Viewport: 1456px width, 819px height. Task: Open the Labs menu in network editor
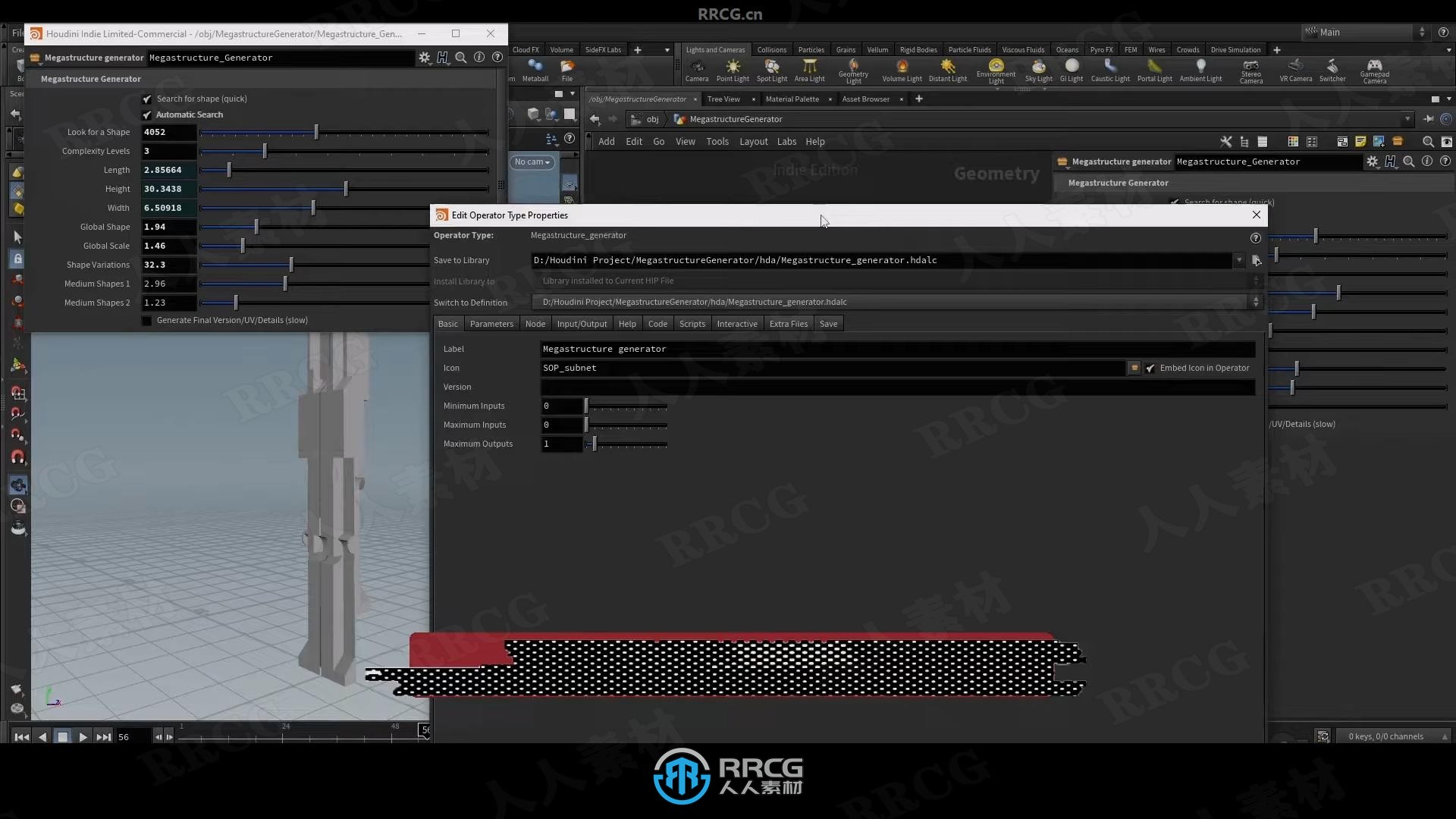click(x=786, y=142)
